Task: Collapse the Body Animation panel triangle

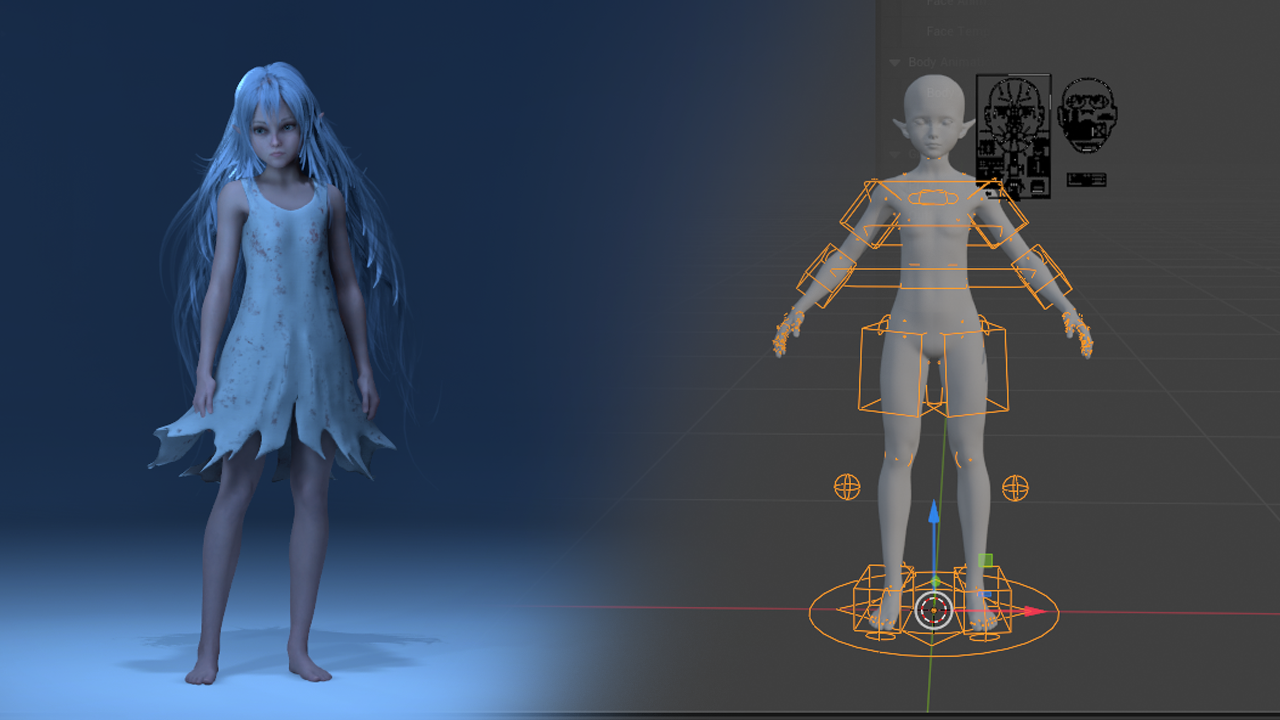Action: point(895,62)
